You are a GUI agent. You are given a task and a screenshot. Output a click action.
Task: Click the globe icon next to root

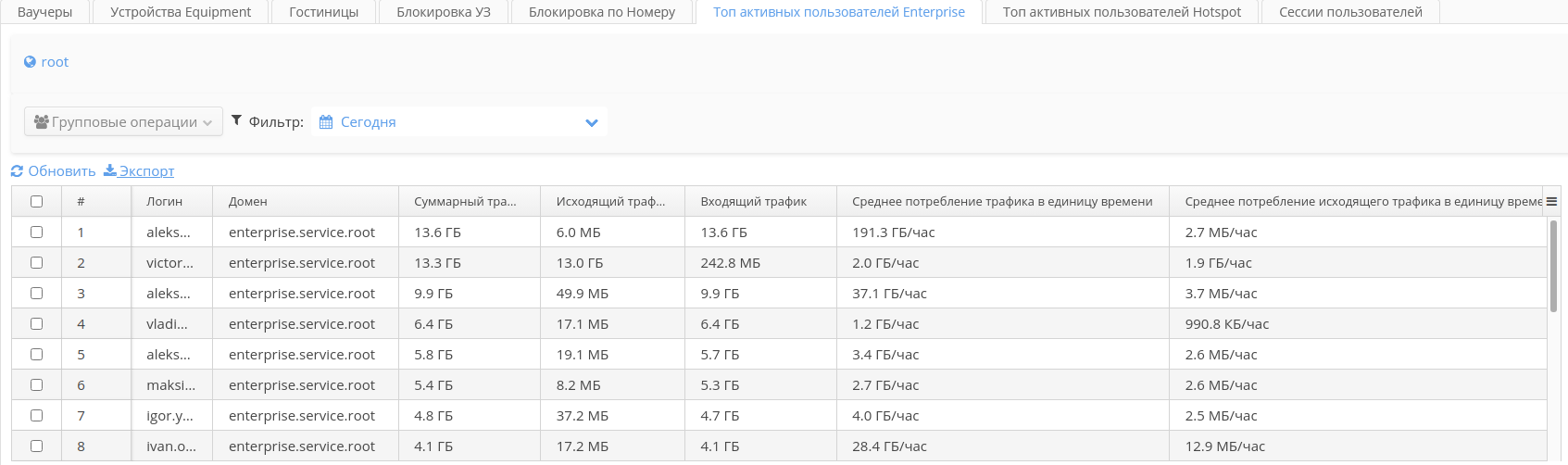tap(30, 62)
